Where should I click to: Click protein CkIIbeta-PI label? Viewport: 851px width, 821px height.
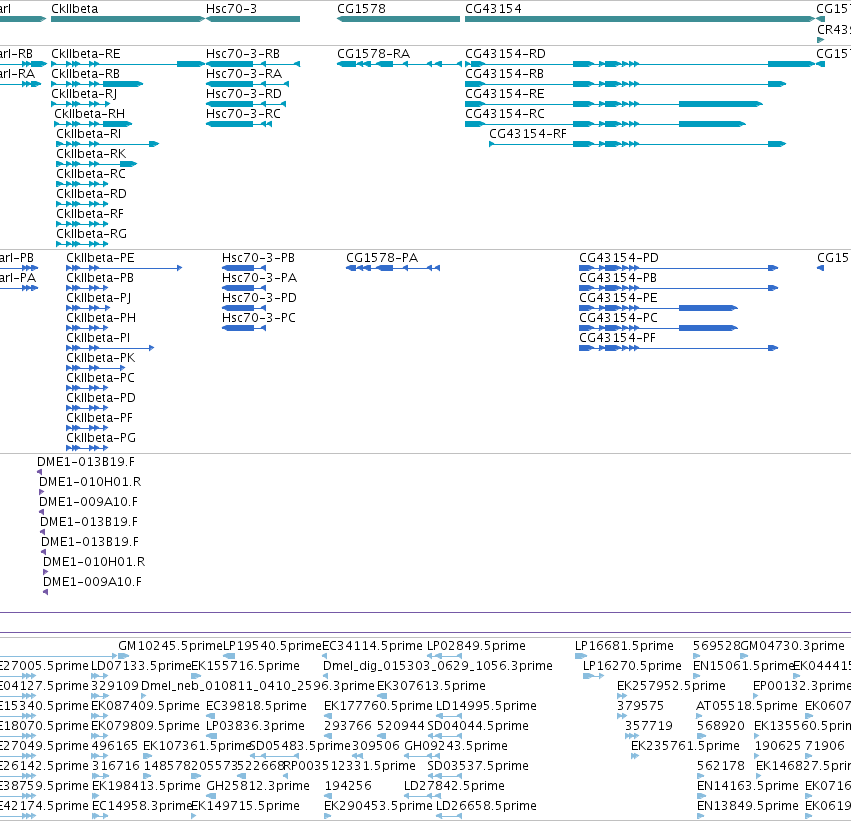(x=98, y=338)
